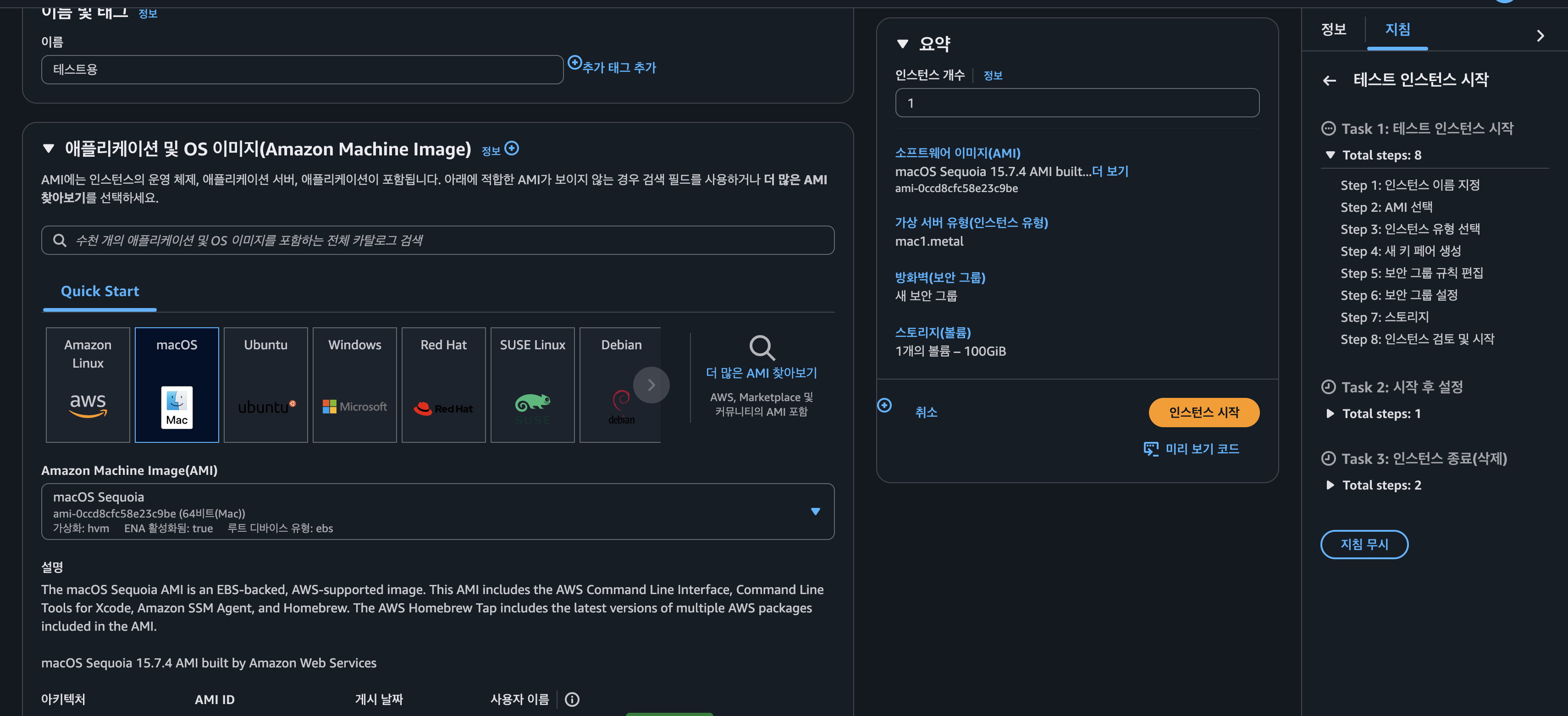1568x716 pixels.
Task: Collapse the tutorial side panel with chevron
Action: (1540, 36)
